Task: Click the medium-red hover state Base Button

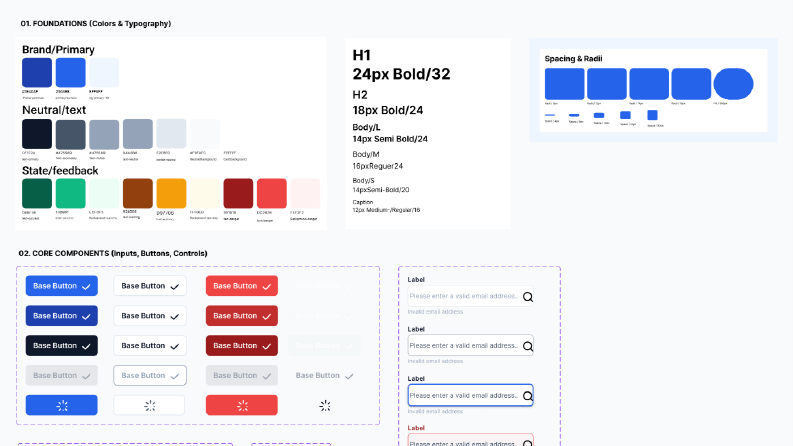Action: (242, 316)
